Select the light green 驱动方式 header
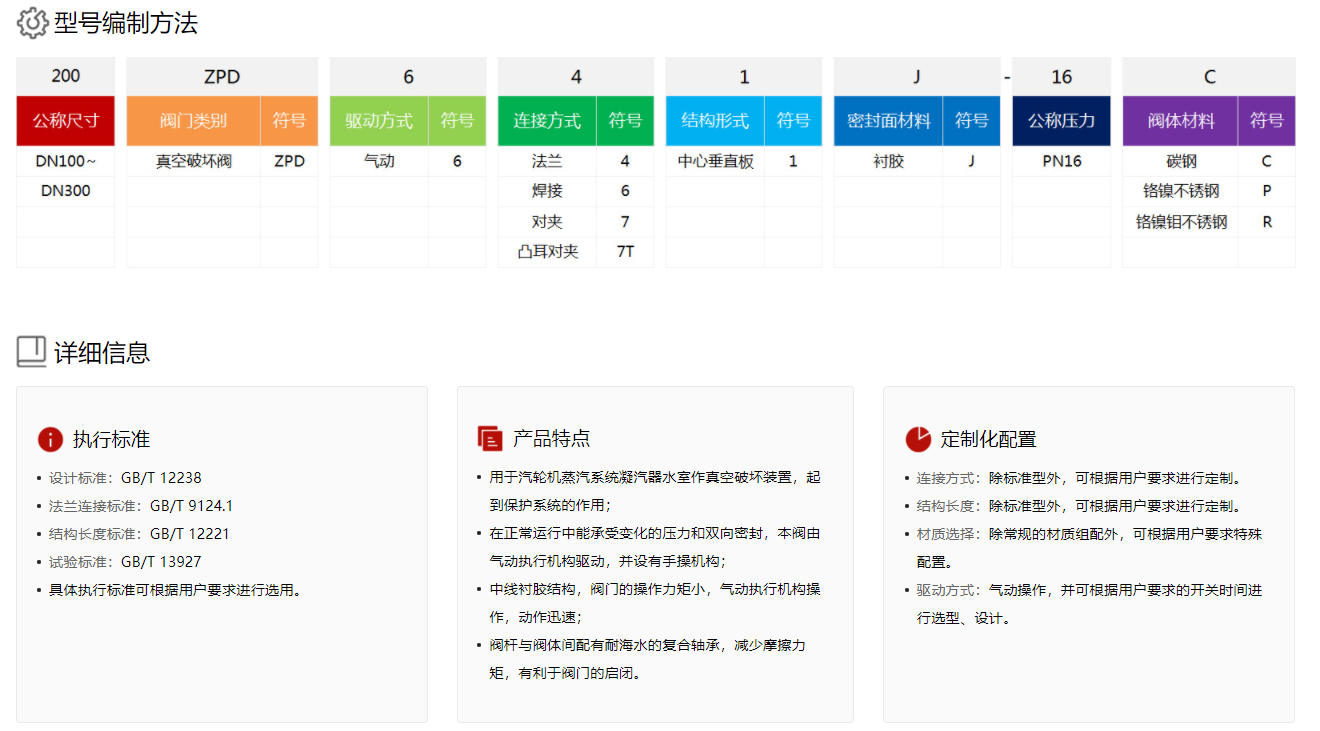Viewport: 1320px width, 731px height. click(379, 121)
